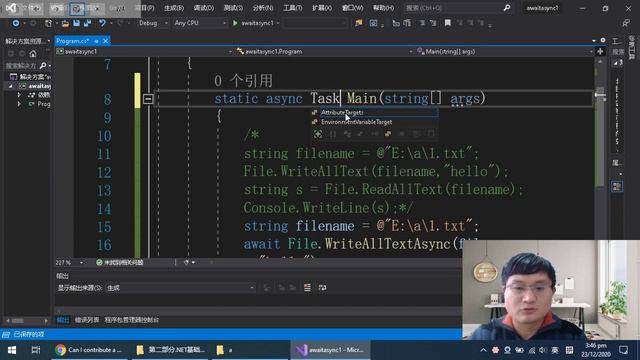Collapse the Main method outline toggle
640x360 pixels.
coord(148,98)
